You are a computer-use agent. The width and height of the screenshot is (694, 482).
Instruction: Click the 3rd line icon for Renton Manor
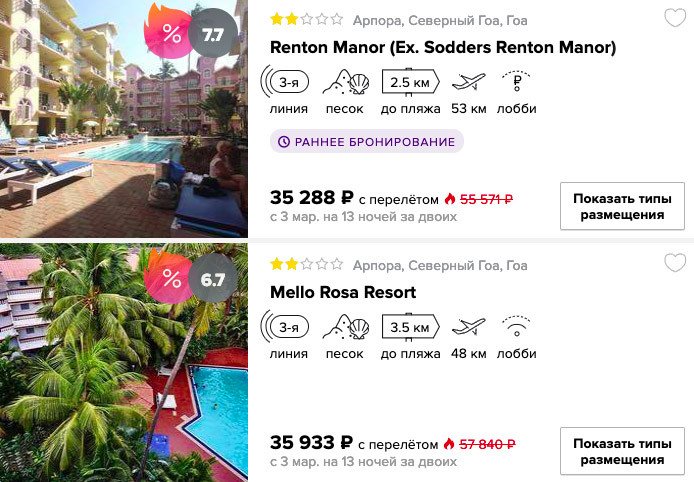point(285,82)
